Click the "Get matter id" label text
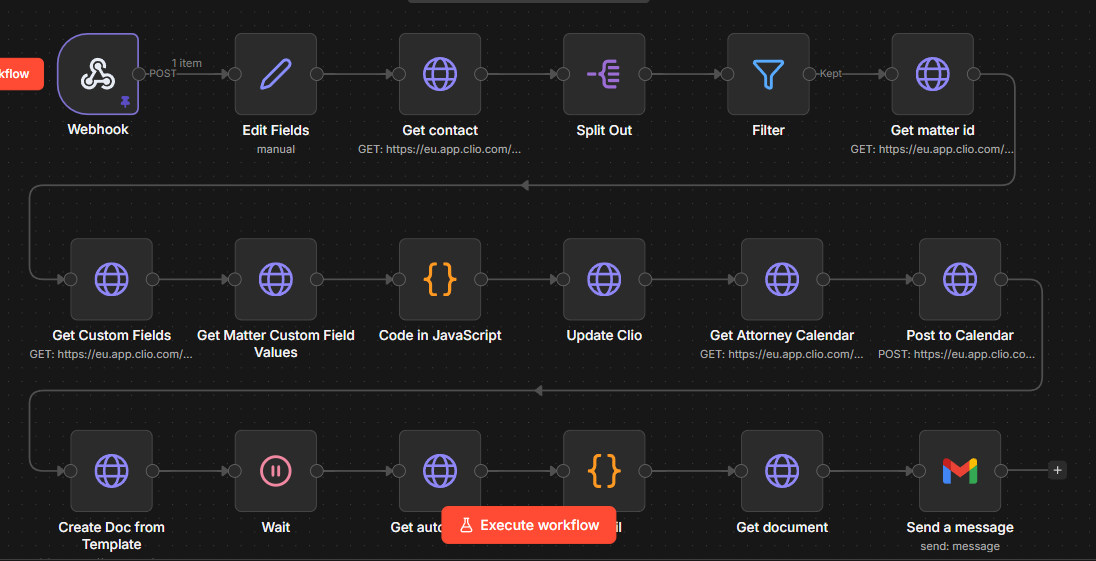The height and width of the screenshot is (561, 1096). (932, 130)
